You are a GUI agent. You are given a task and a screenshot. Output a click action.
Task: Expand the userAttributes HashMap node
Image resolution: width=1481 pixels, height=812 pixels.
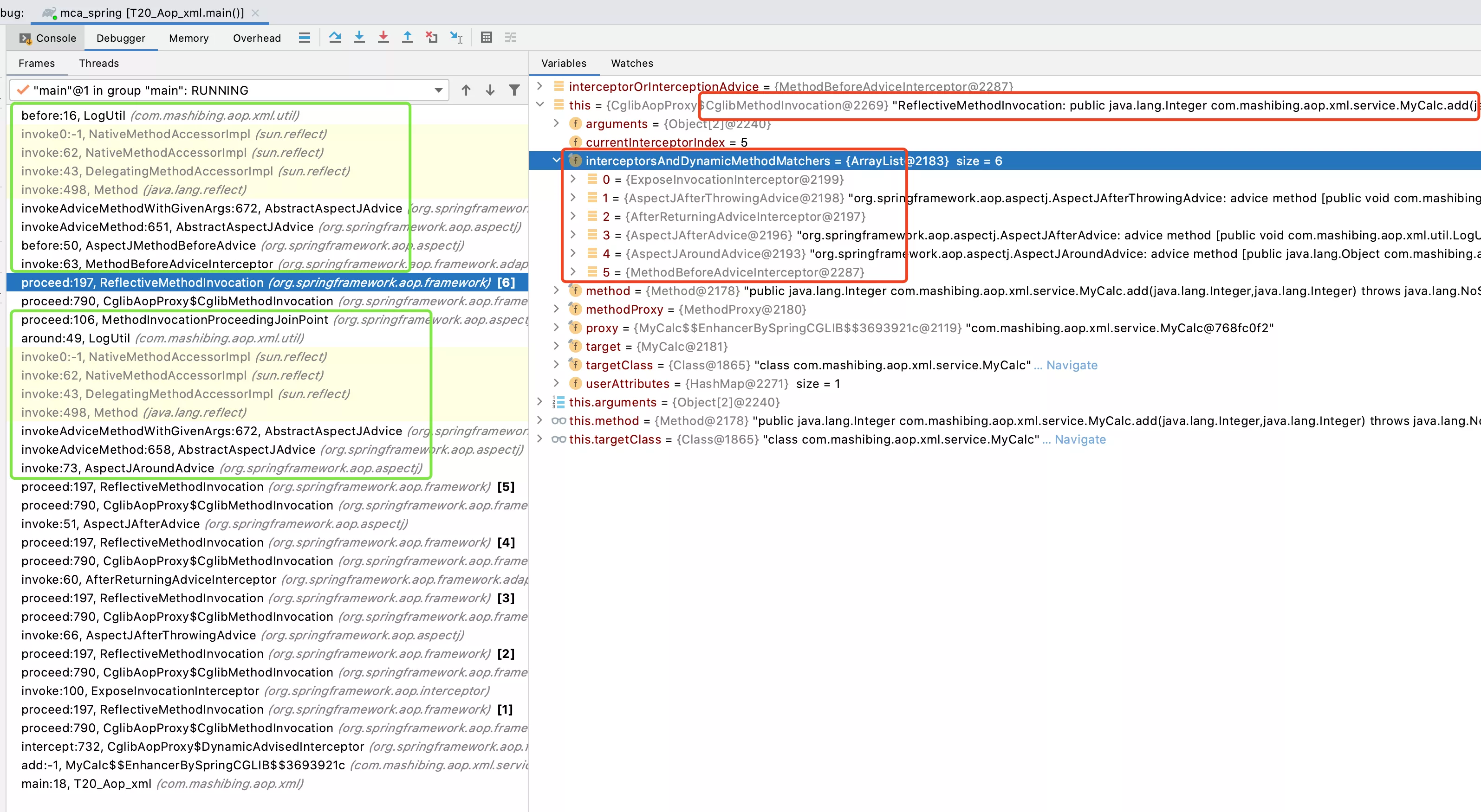(x=556, y=383)
